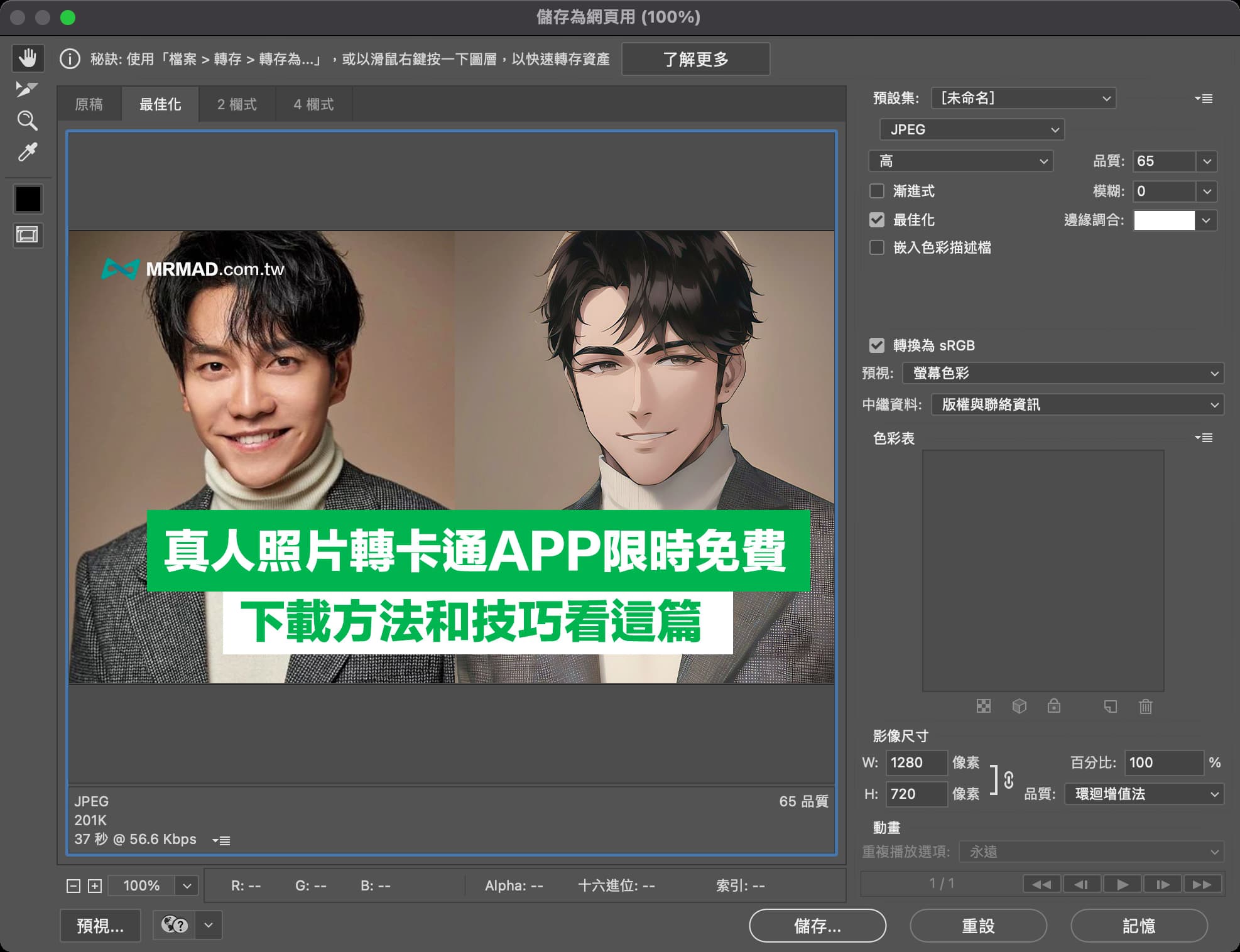Select the Slice Select tool
Screen dimensions: 1240x952
tap(27, 89)
